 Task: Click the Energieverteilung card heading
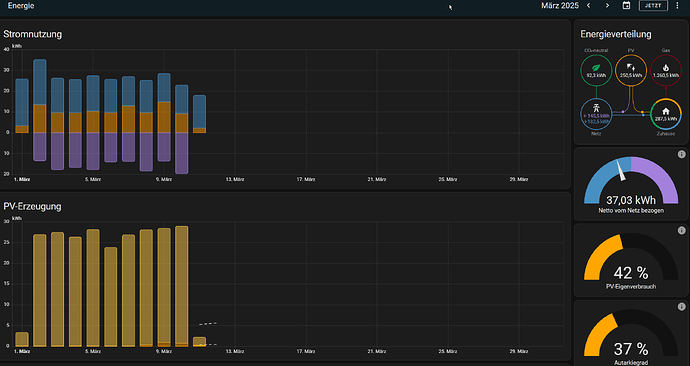pyautogui.click(x=616, y=34)
